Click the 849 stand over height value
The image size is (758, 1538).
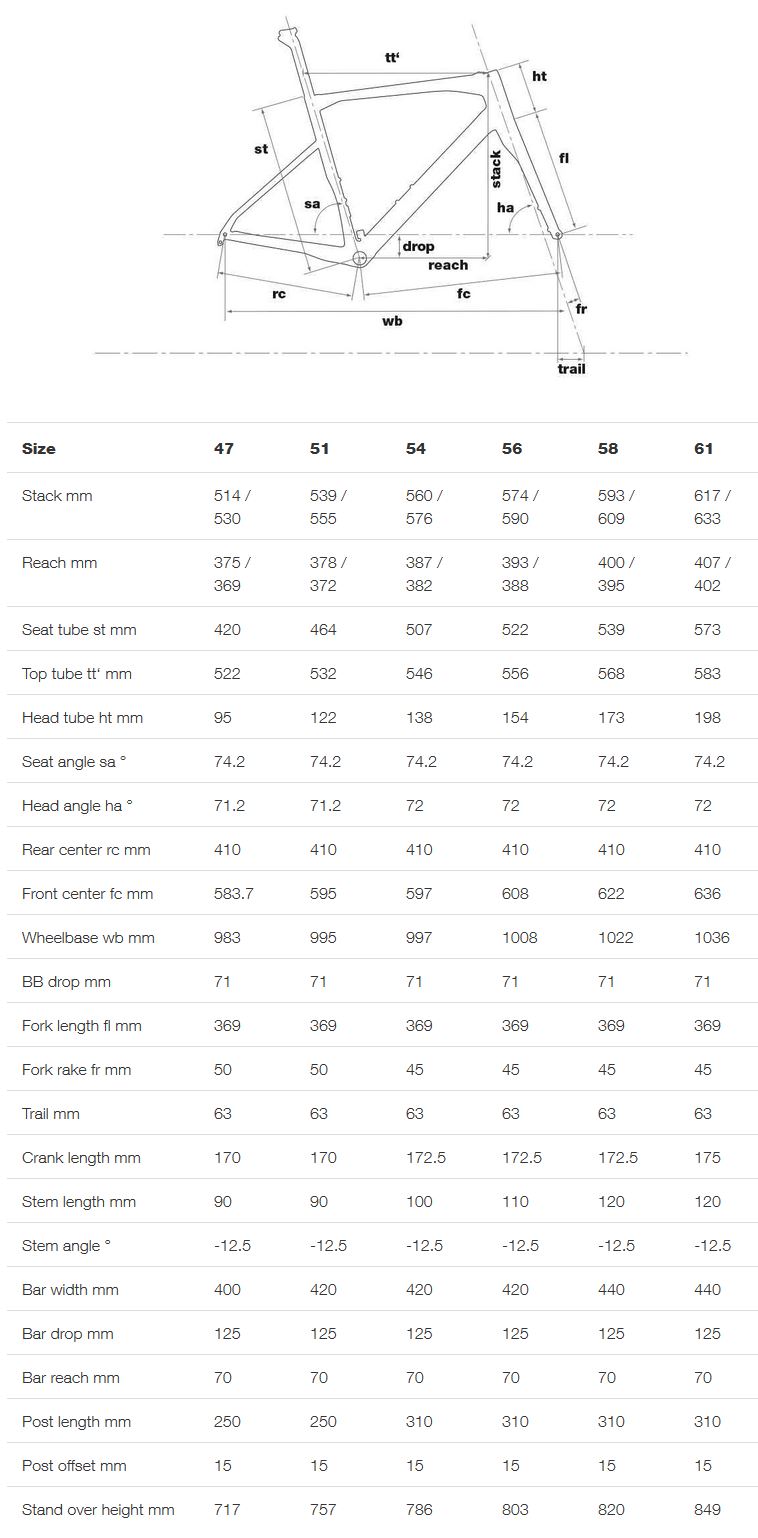[x=707, y=1510]
